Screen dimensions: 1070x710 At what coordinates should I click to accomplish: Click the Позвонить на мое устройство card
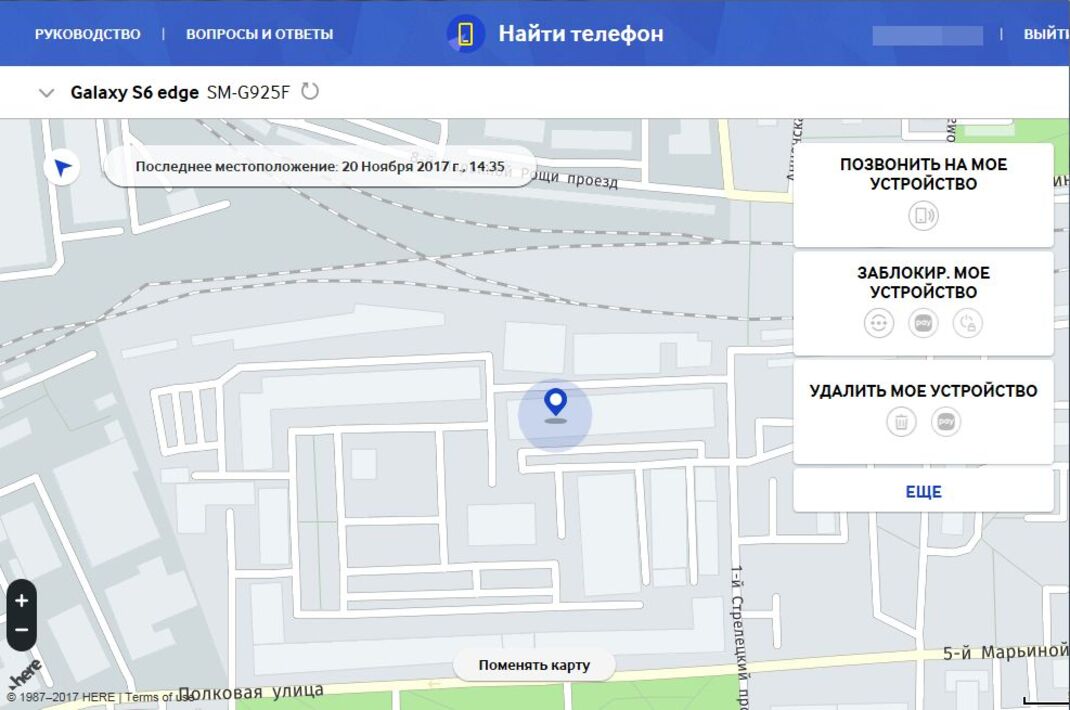click(x=923, y=175)
